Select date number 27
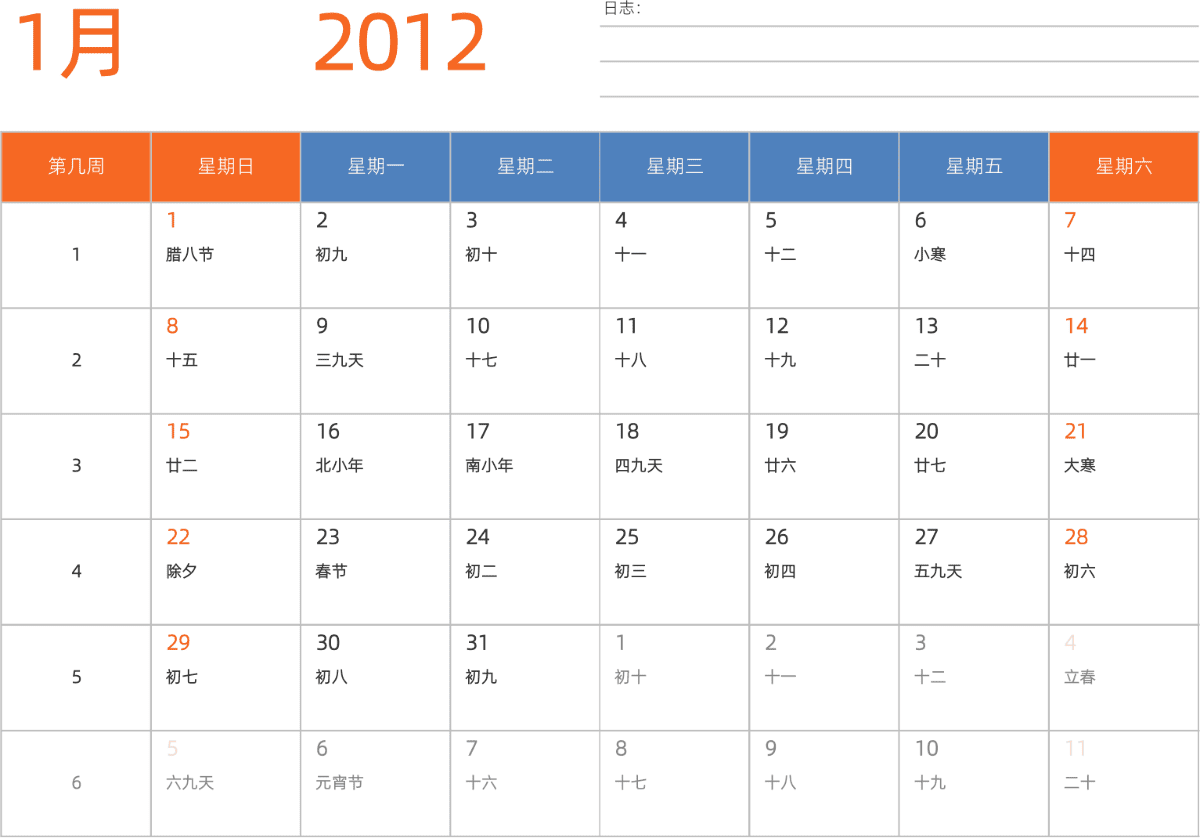The width and height of the screenshot is (1200, 838). click(x=927, y=538)
